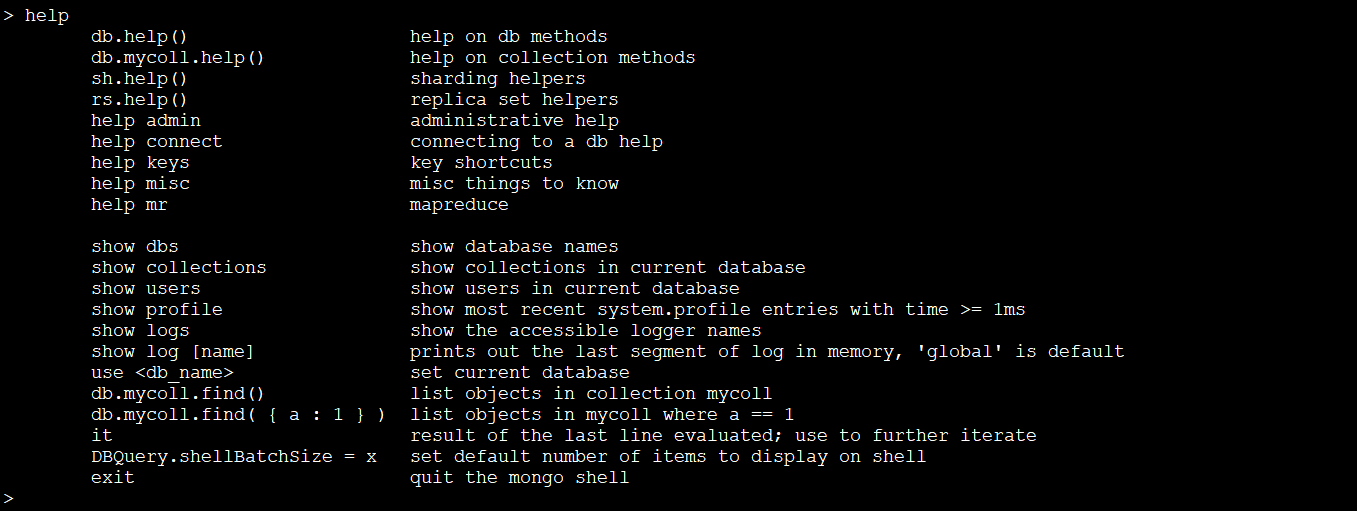
Task: Click the help misc entry
Action: (x=140, y=184)
